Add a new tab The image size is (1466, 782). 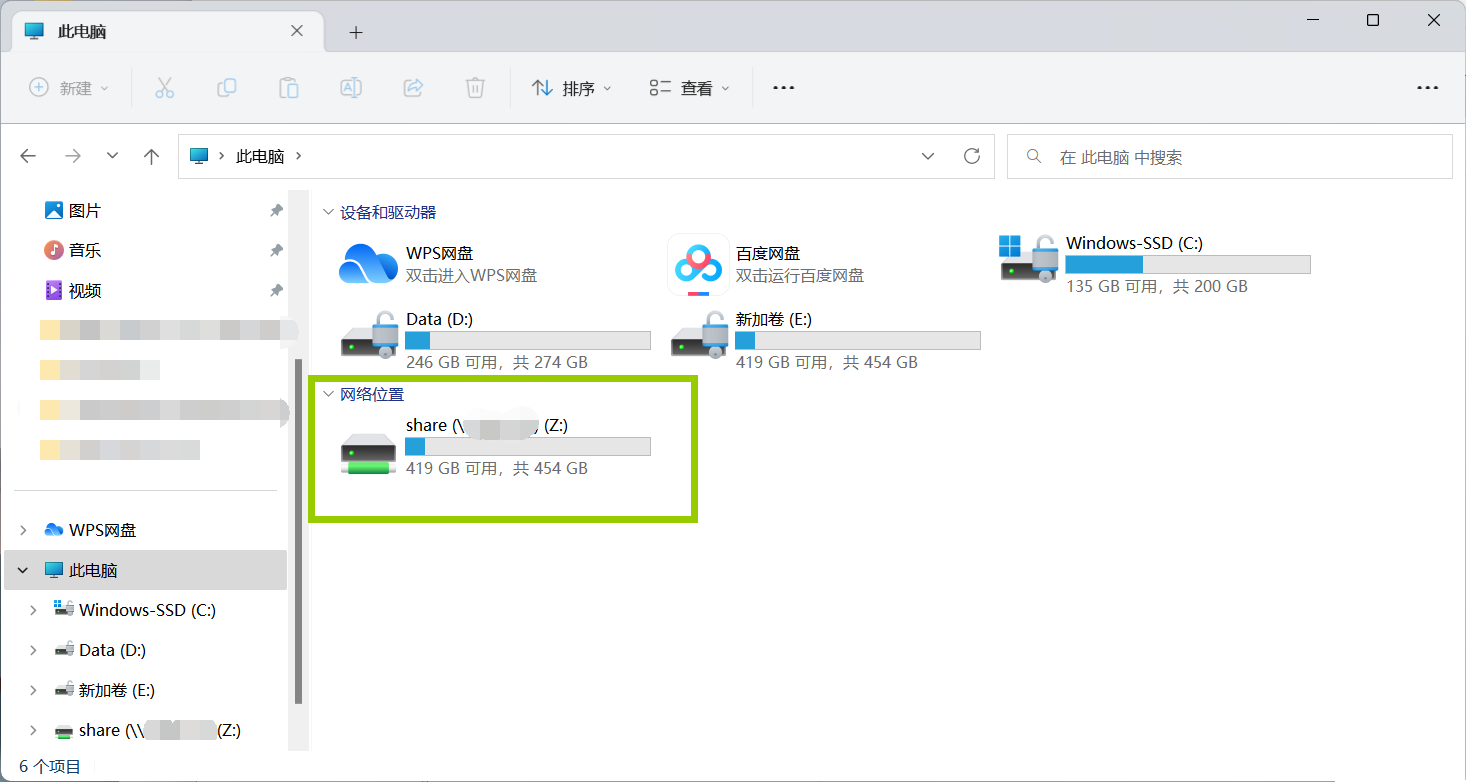[x=356, y=32]
